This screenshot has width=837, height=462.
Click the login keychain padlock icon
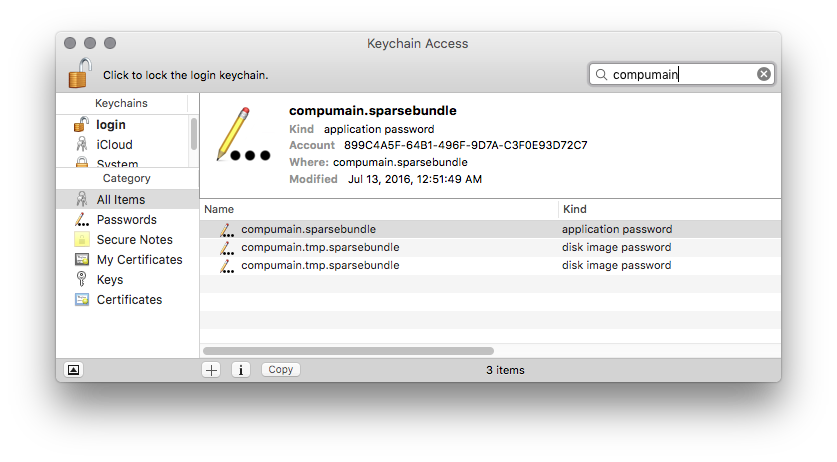(81, 124)
